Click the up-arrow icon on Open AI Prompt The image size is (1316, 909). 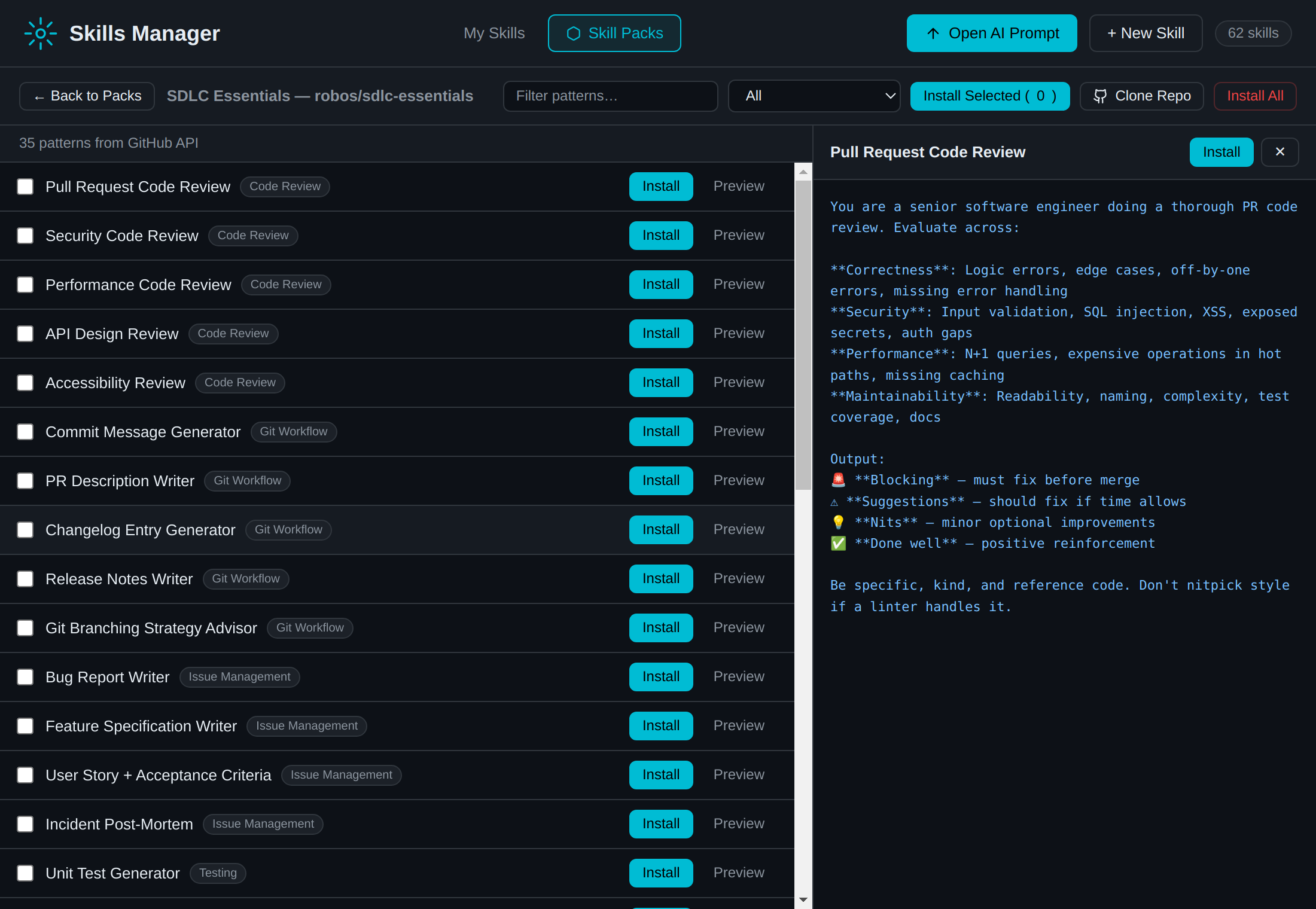click(x=933, y=33)
